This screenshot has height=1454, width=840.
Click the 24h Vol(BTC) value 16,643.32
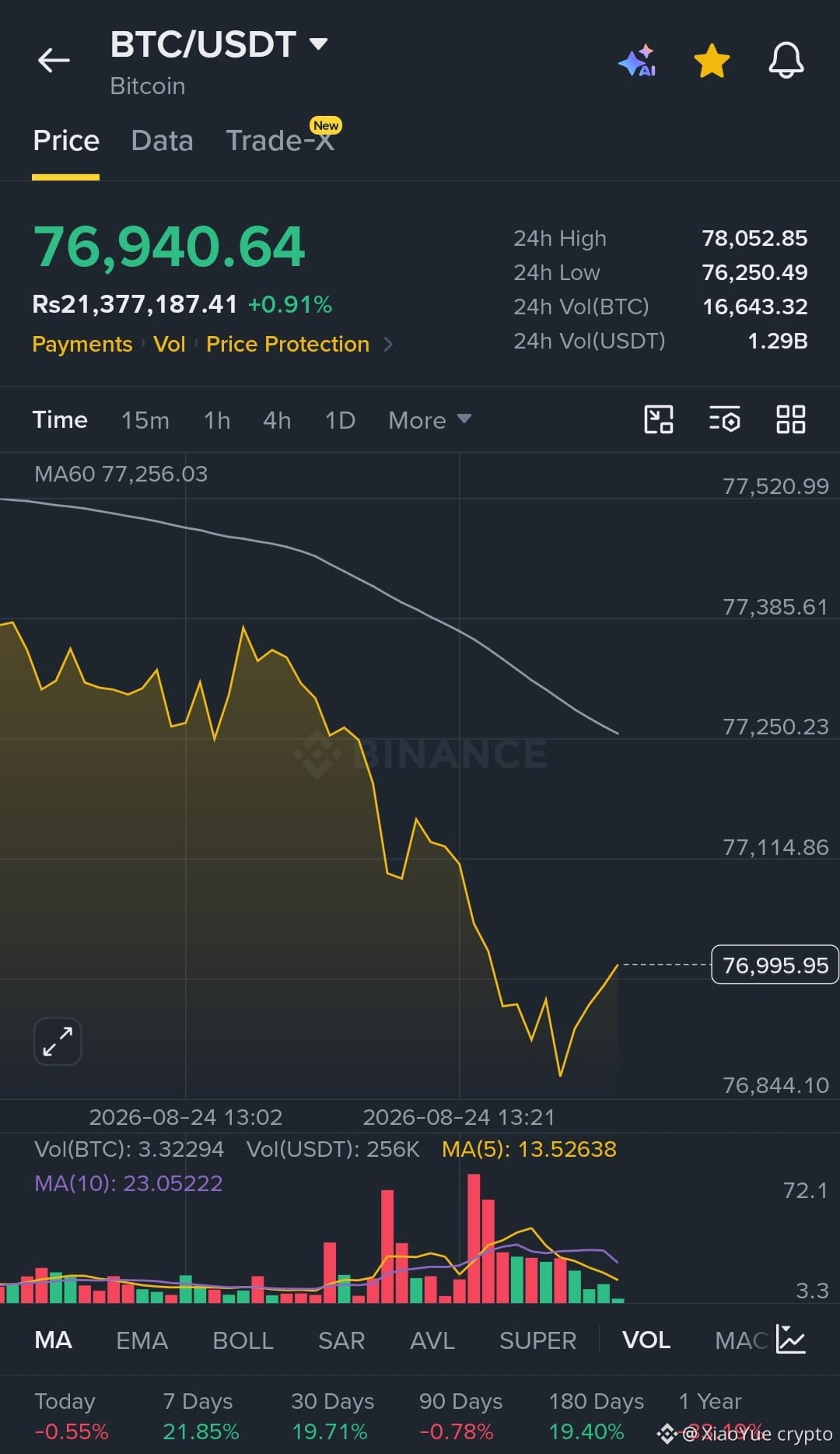[x=754, y=307]
